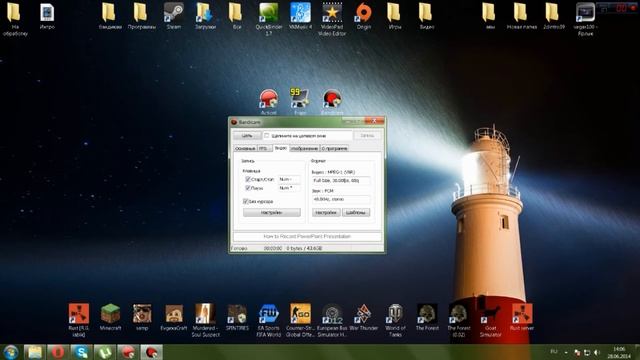Click the Цель button in Bandicam

(x=247, y=136)
